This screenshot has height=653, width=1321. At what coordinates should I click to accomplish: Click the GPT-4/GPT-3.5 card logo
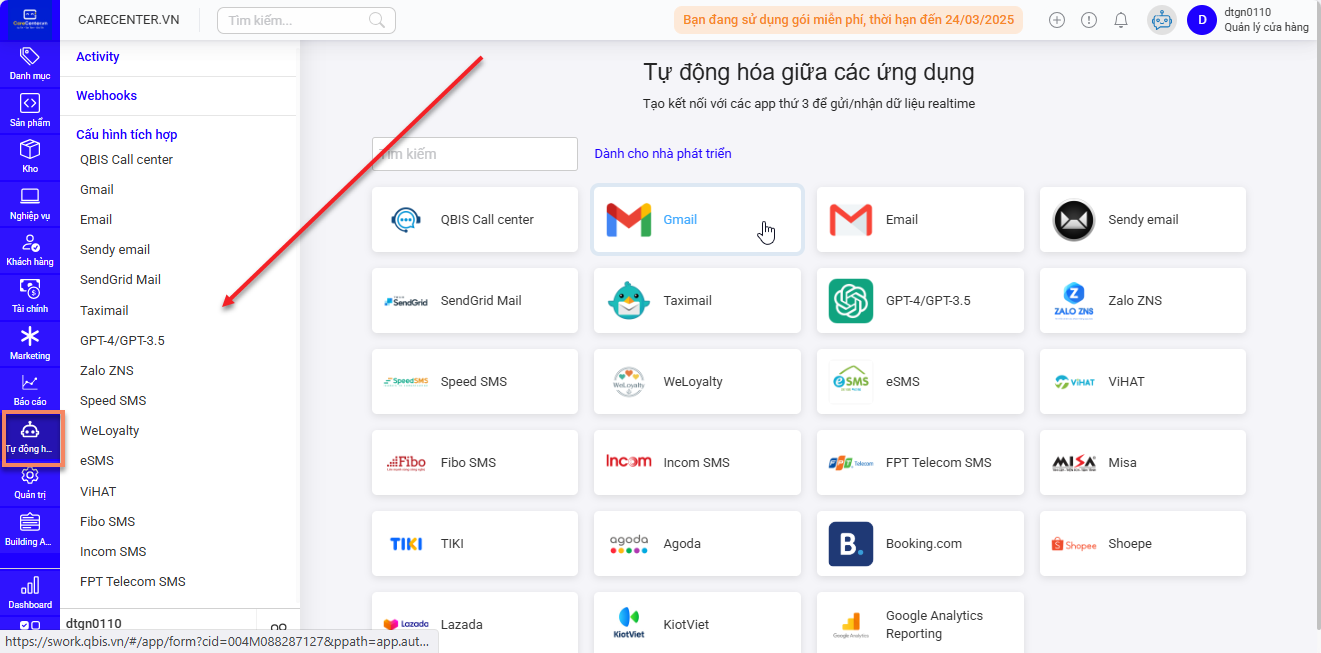851,301
